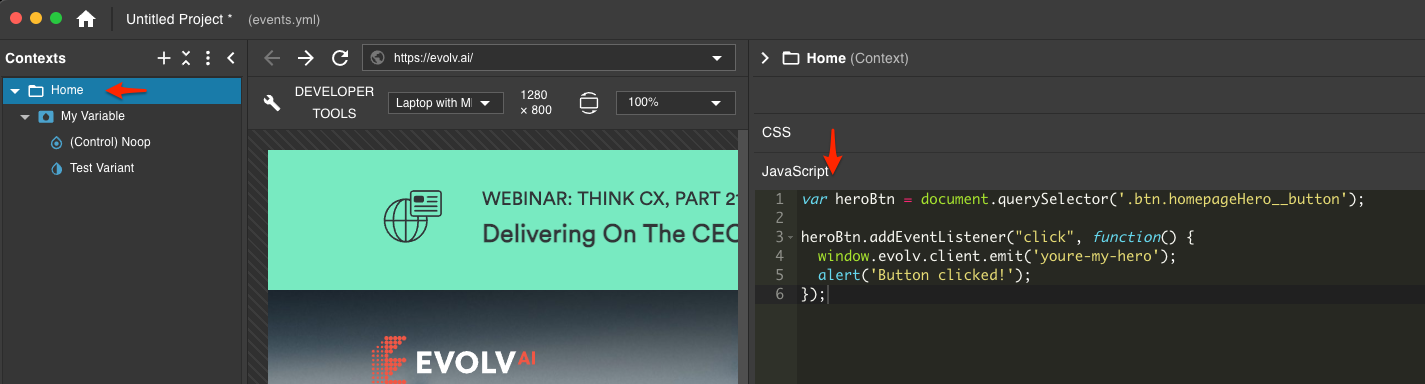Screen dimensions: 1425x384
Task: Add a new context with plus icon
Action: coord(164,58)
